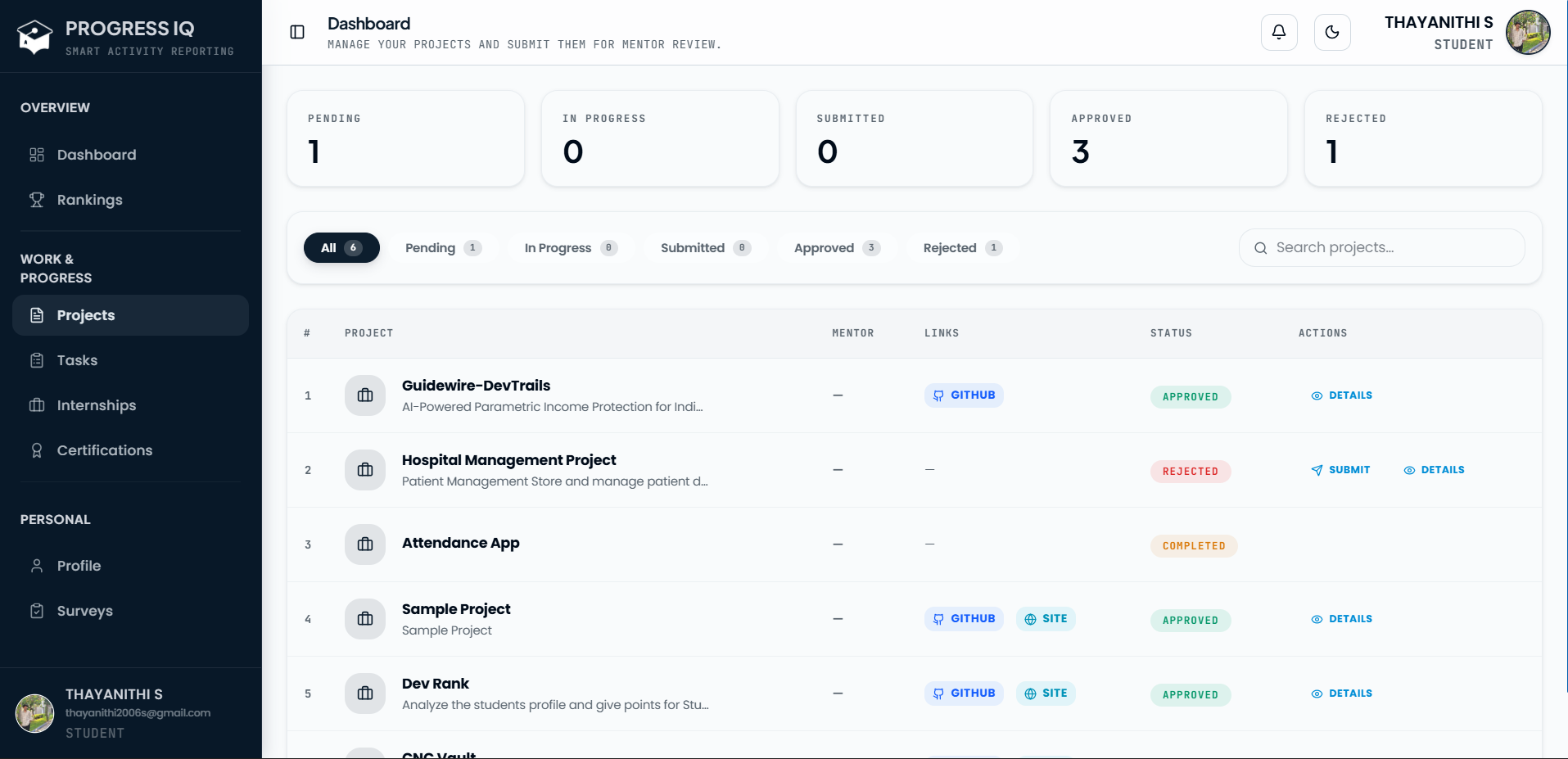The height and width of the screenshot is (759, 1568).
Task: Click the Dev Rank briefcase icon
Action: pos(365,693)
